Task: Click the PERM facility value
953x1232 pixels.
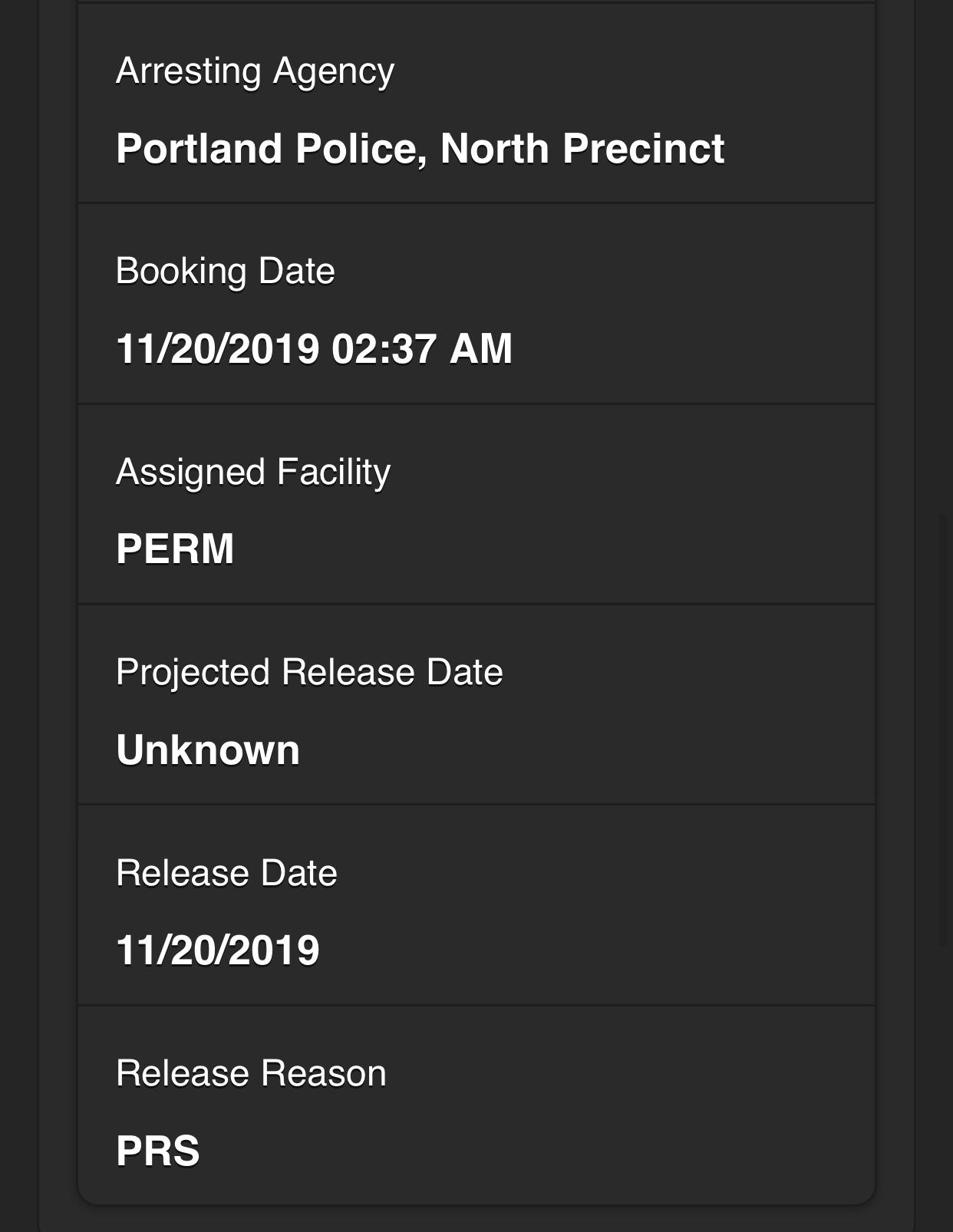Action: (175, 549)
